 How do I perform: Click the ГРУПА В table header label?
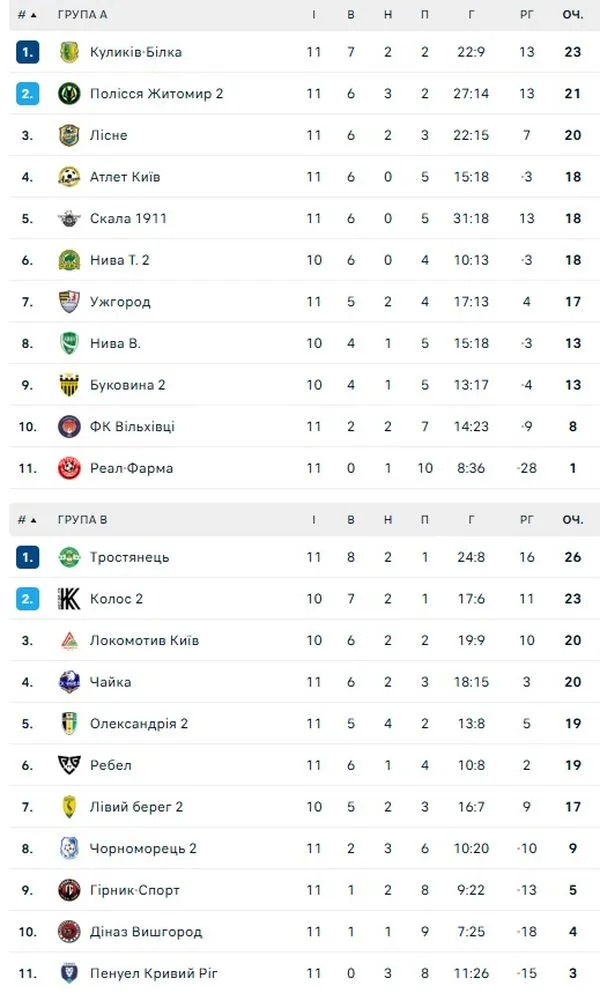82,520
